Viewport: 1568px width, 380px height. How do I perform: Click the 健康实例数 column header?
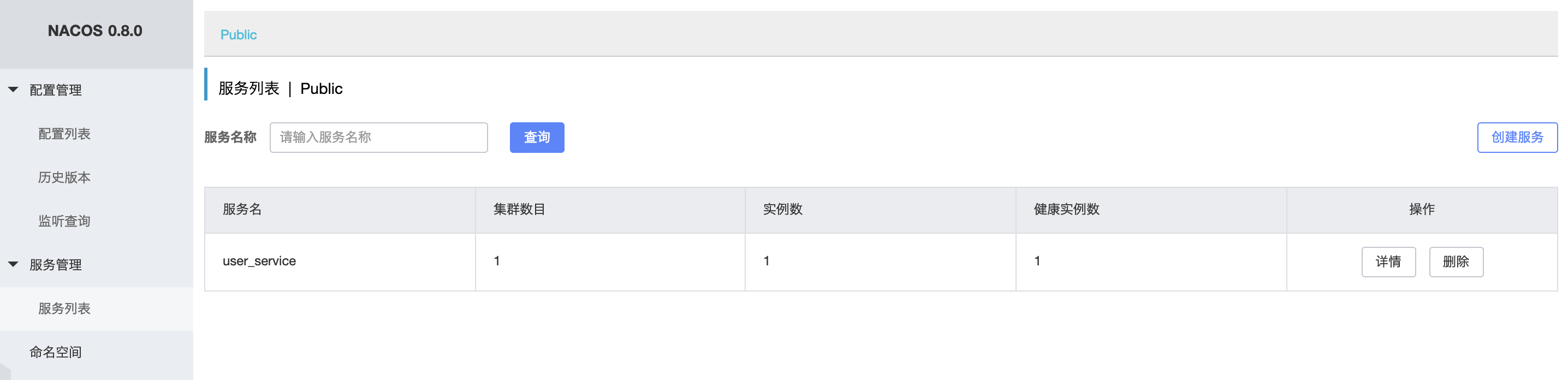1066,210
